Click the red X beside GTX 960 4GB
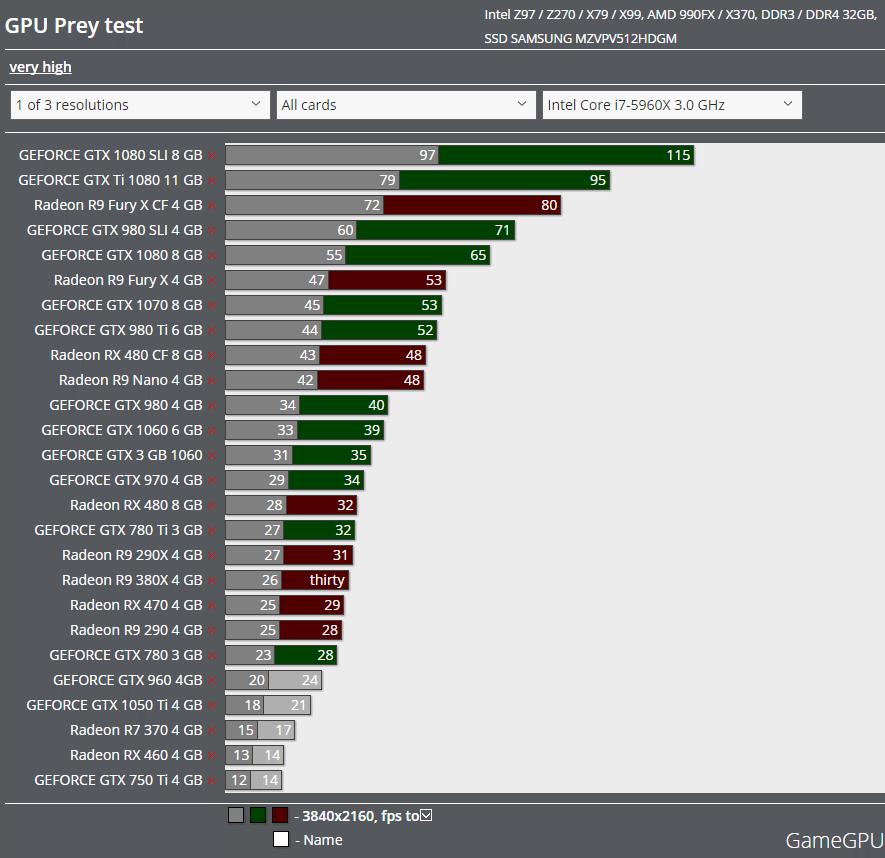Screen dimensions: 885x858 (x=212, y=681)
